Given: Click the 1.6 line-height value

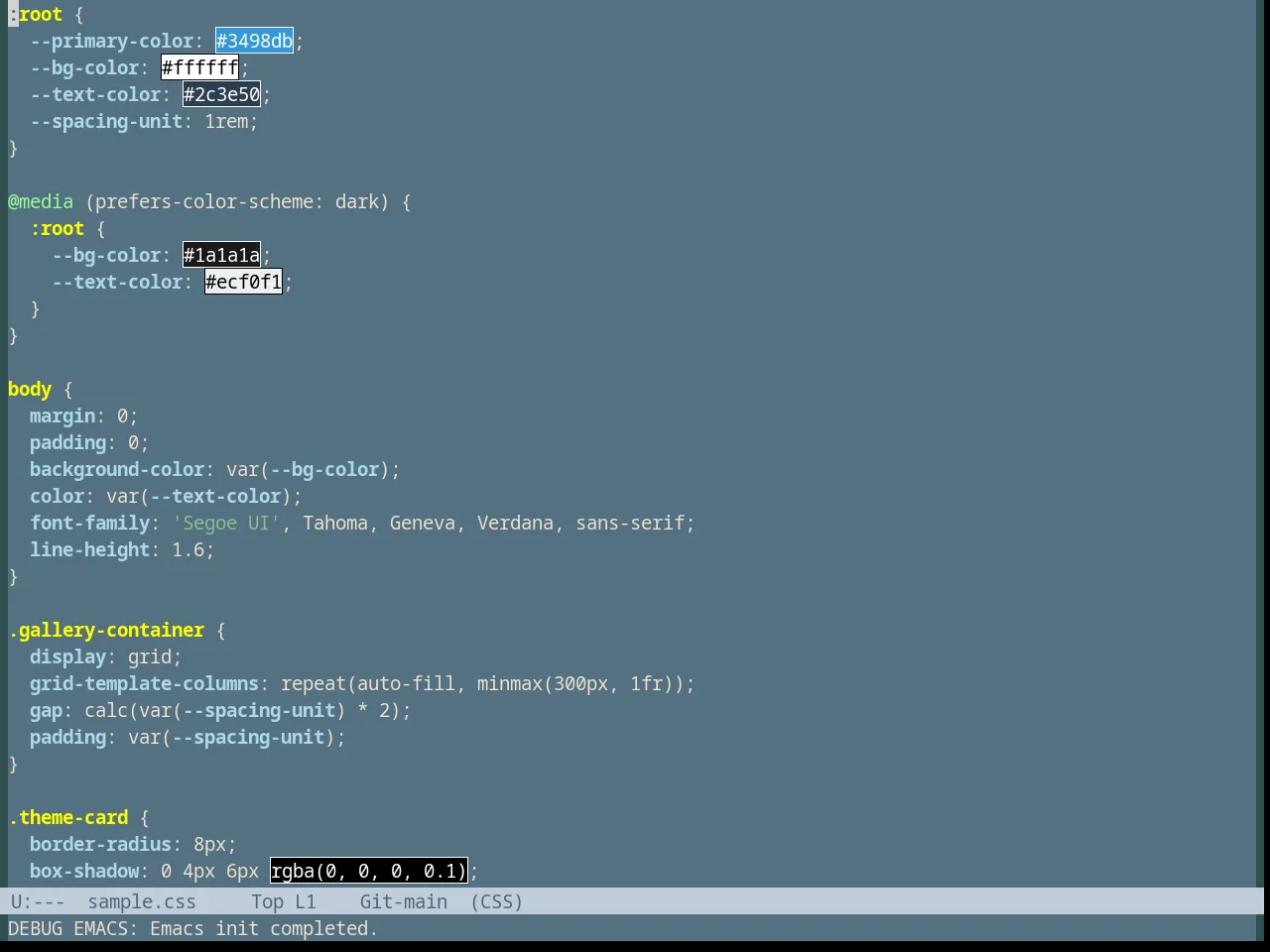Looking at the screenshot, I should pos(188,549).
